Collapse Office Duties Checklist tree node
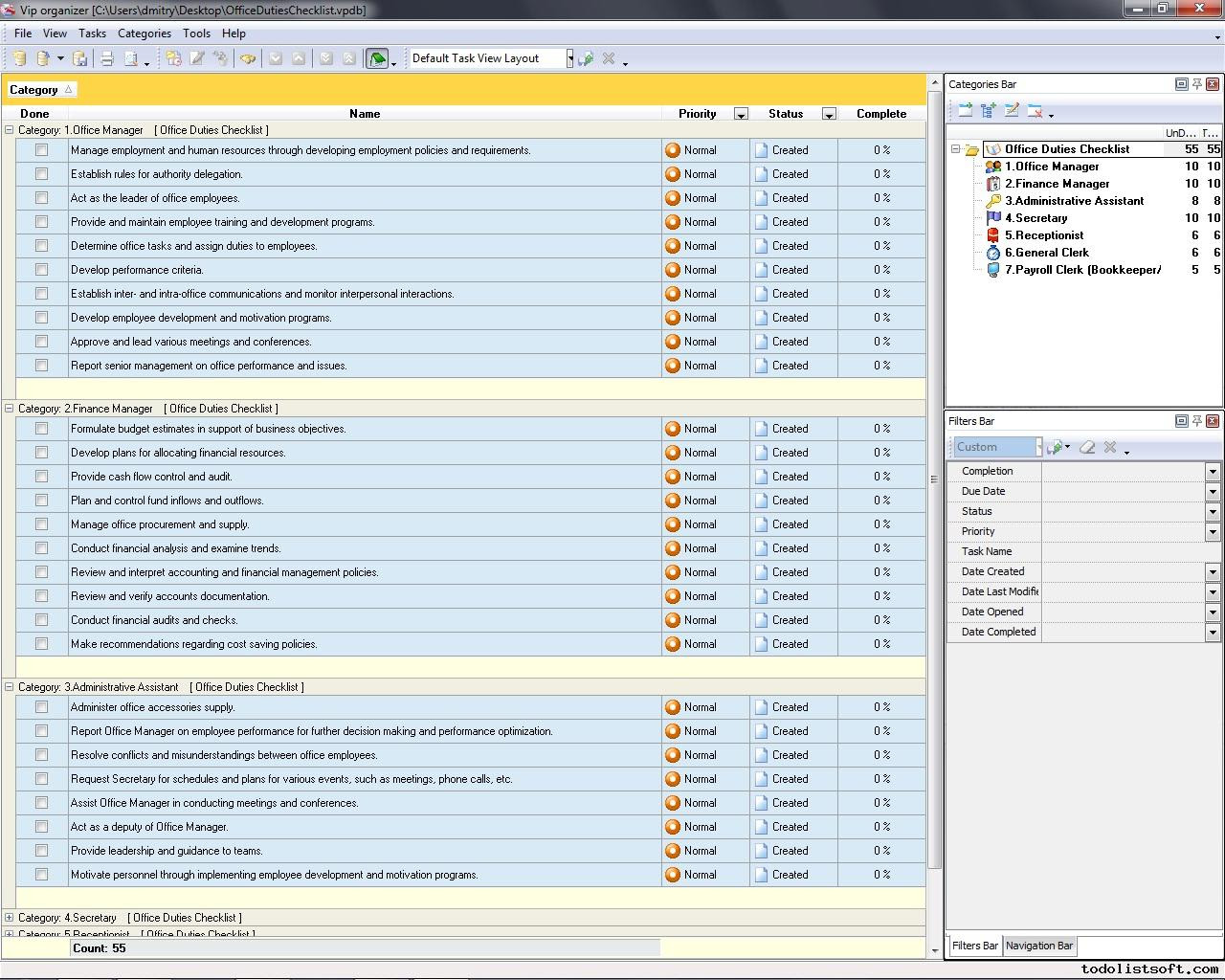The width and height of the screenshot is (1225, 980). pyautogui.click(x=955, y=149)
